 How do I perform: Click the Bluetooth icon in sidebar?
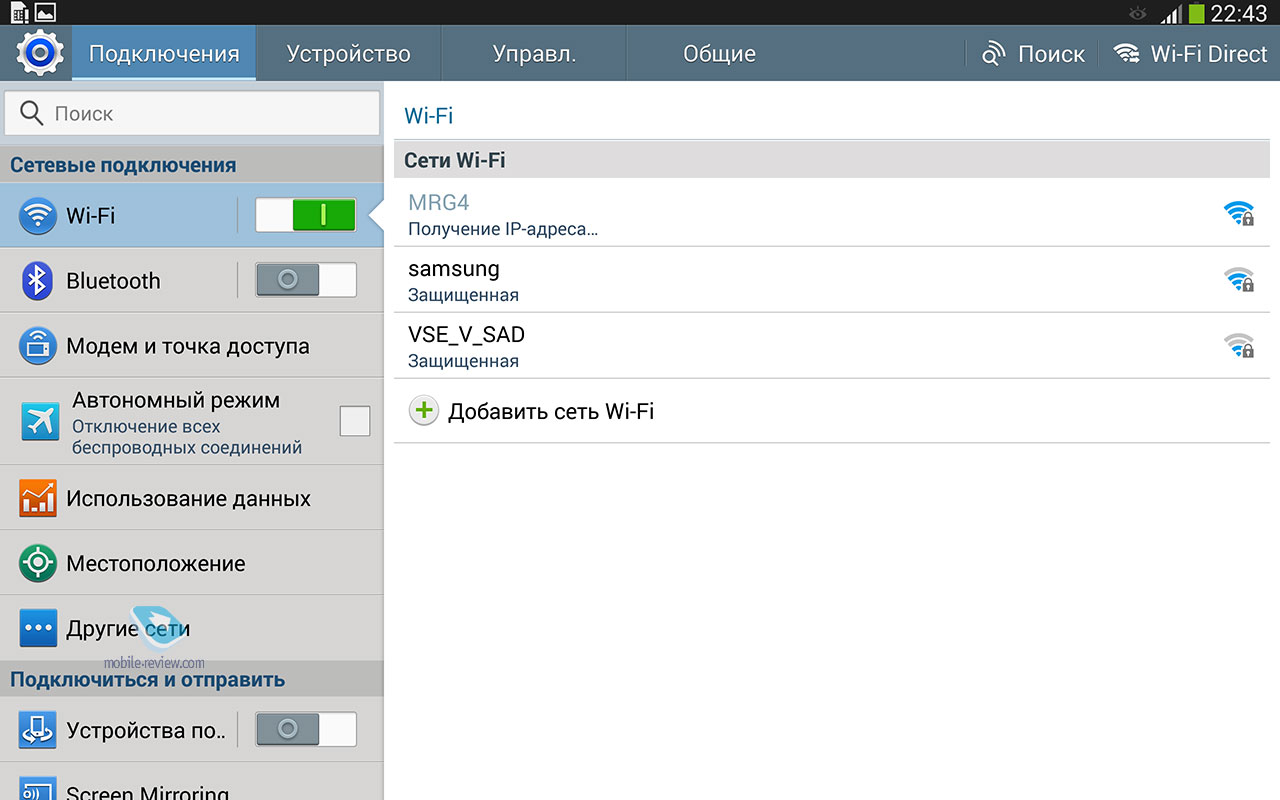pos(38,281)
